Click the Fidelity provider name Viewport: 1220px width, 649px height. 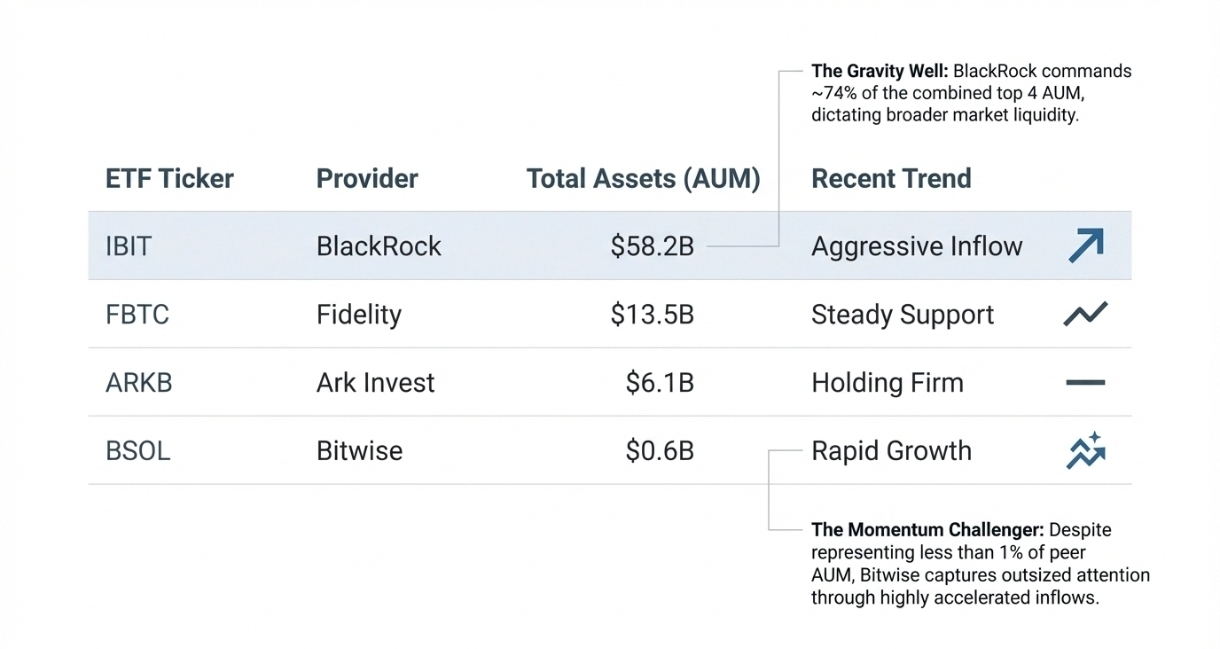[x=358, y=315]
